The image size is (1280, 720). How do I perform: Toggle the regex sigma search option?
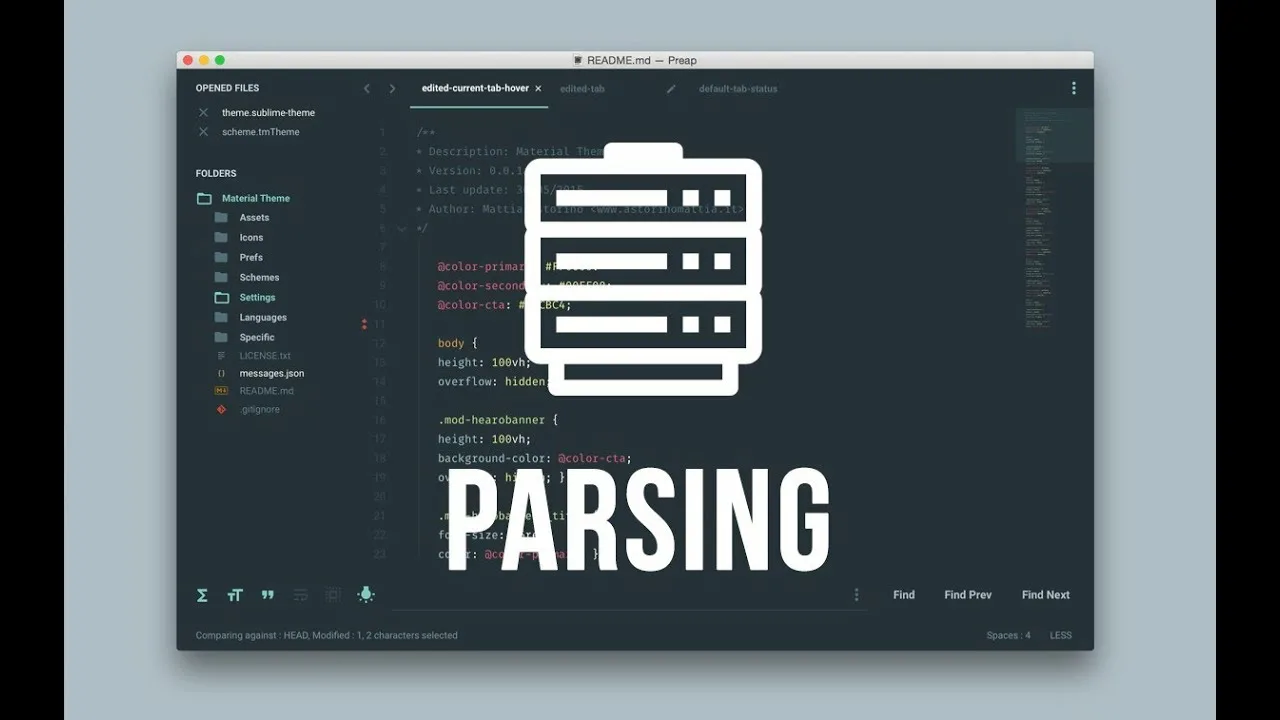point(202,595)
